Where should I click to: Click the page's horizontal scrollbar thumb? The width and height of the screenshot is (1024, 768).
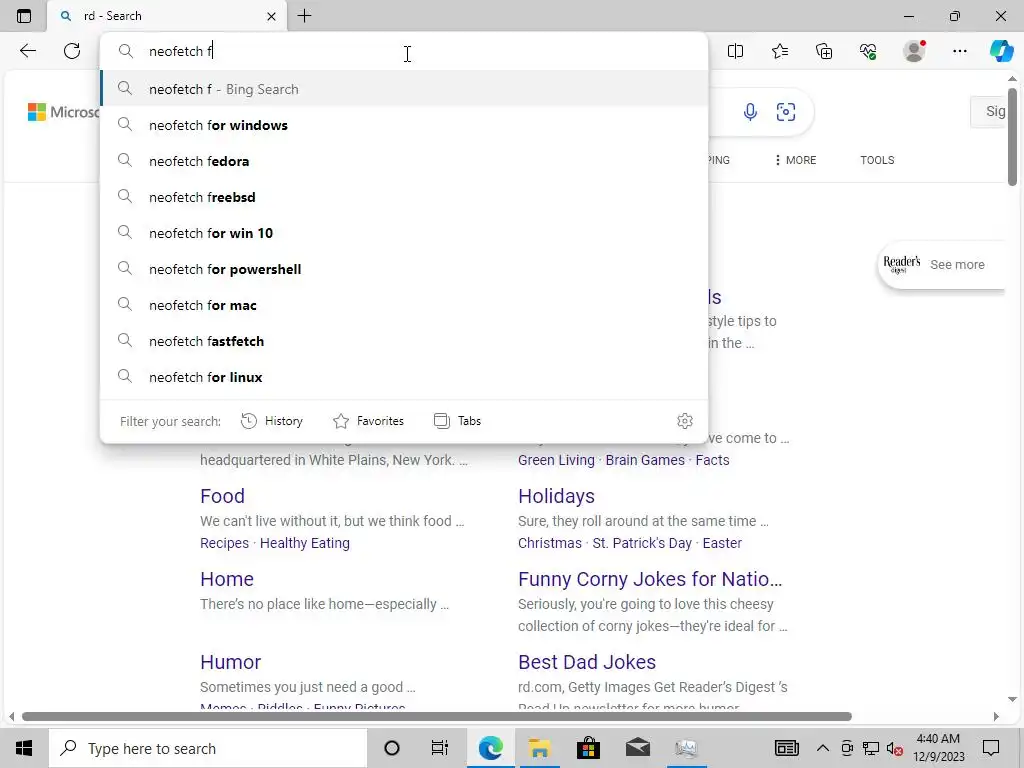[436, 716]
